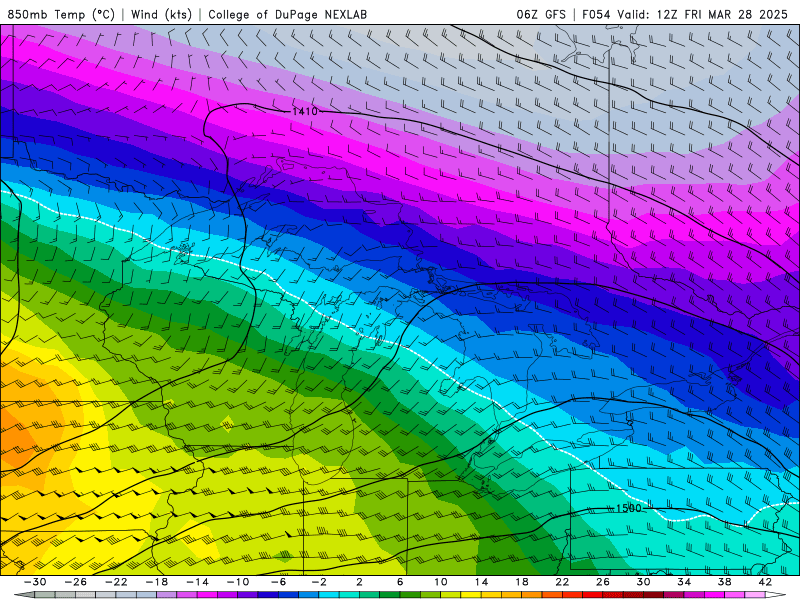Click the 38 value on the color scale

[724, 582]
